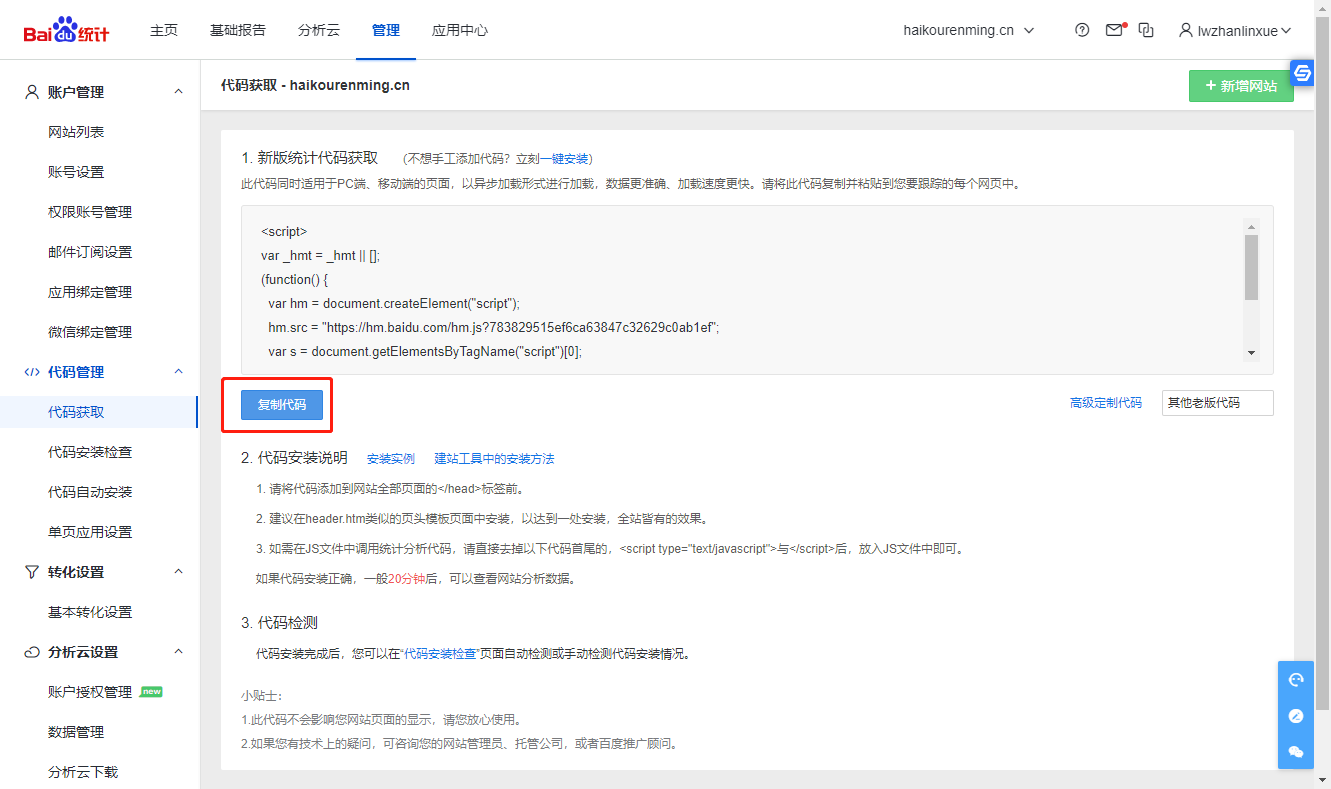This screenshot has width=1331, height=789.
Task: Click the blue floating S widget icon
Action: tap(1302, 73)
